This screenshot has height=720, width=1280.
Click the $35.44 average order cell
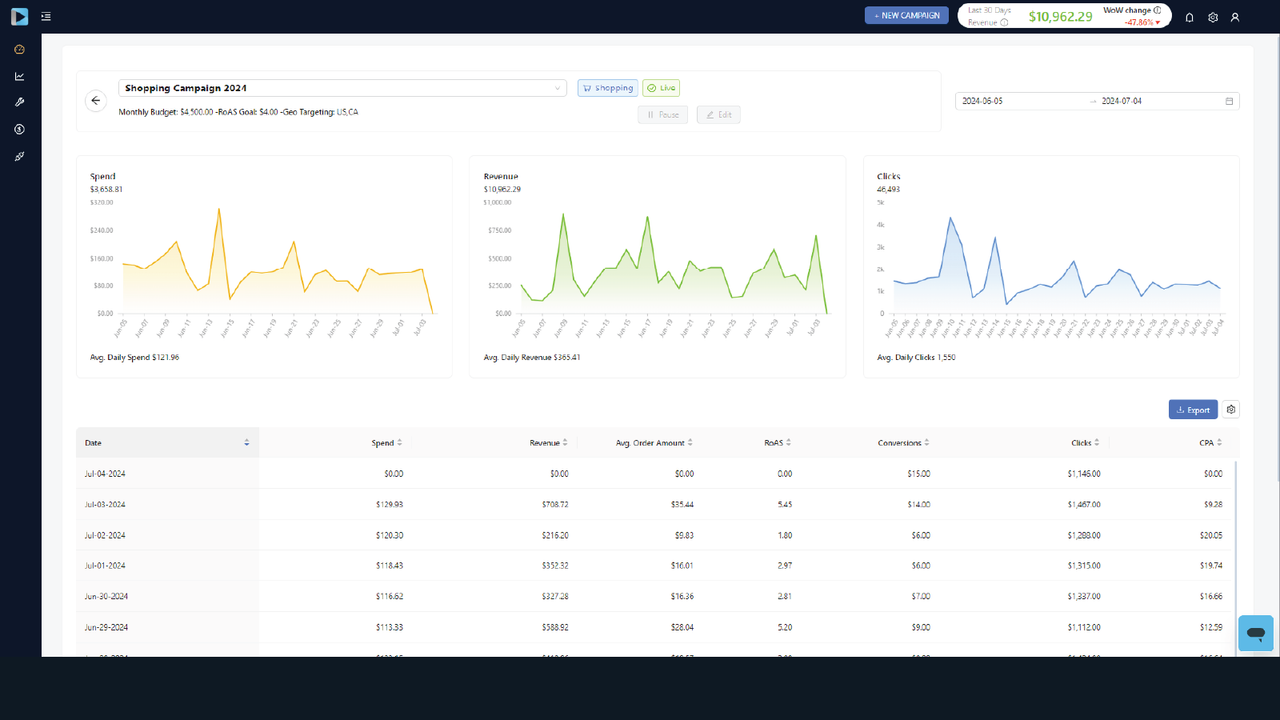680,504
